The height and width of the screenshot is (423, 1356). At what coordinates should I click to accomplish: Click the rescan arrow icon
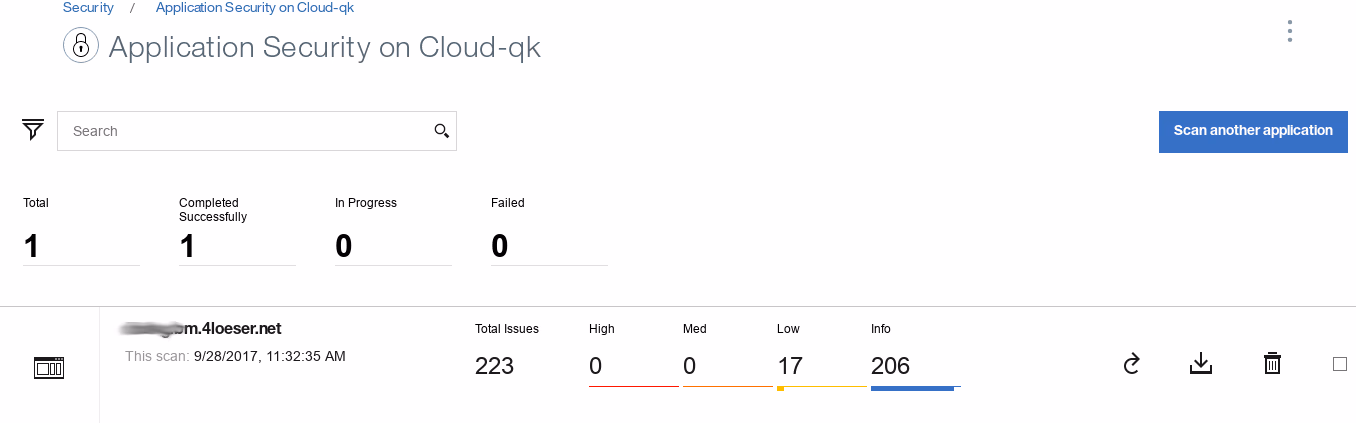[1131, 364]
